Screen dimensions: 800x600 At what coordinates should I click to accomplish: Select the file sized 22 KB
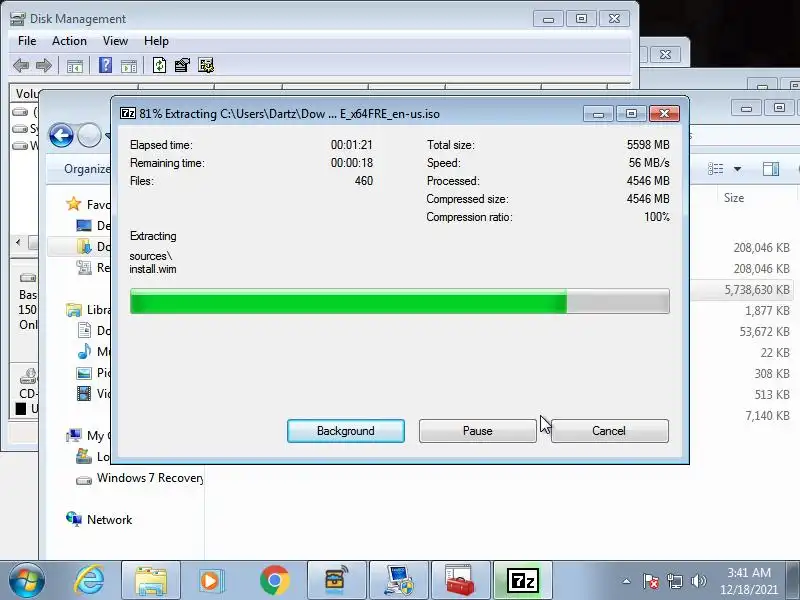click(775, 353)
